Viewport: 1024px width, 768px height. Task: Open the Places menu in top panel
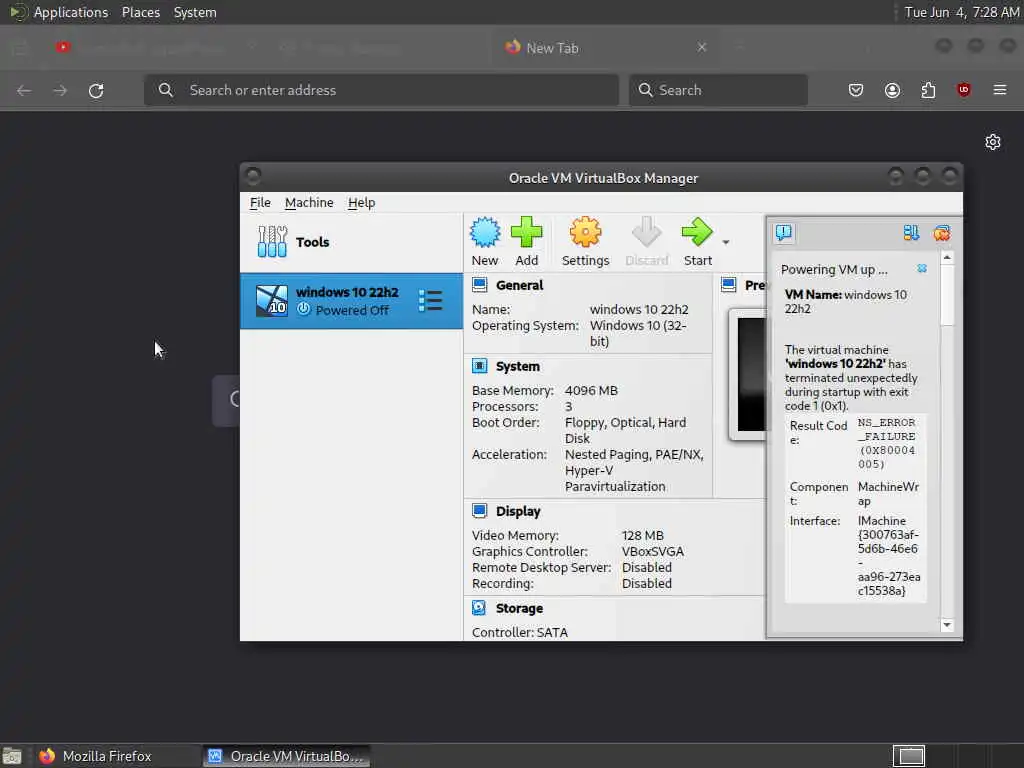[140, 12]
